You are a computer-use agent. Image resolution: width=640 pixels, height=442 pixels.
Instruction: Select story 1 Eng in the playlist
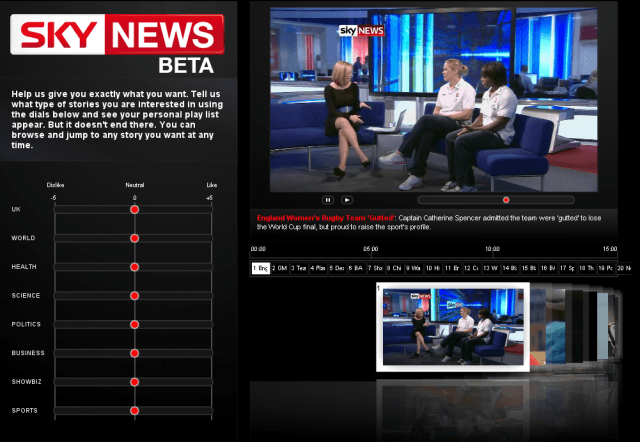click(x=260, y=268)
